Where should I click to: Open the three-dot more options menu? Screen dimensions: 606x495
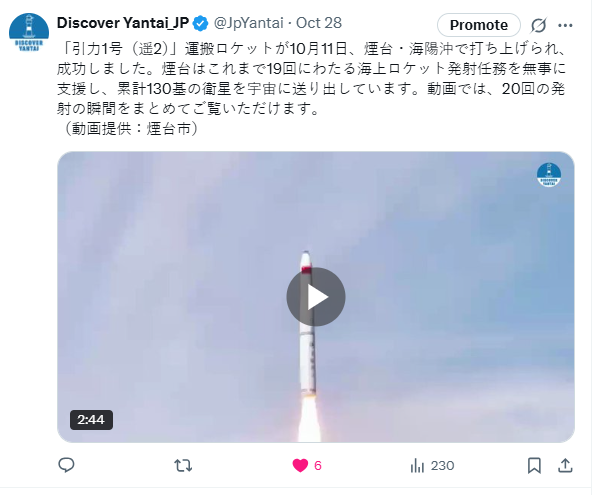click(565, 26)
